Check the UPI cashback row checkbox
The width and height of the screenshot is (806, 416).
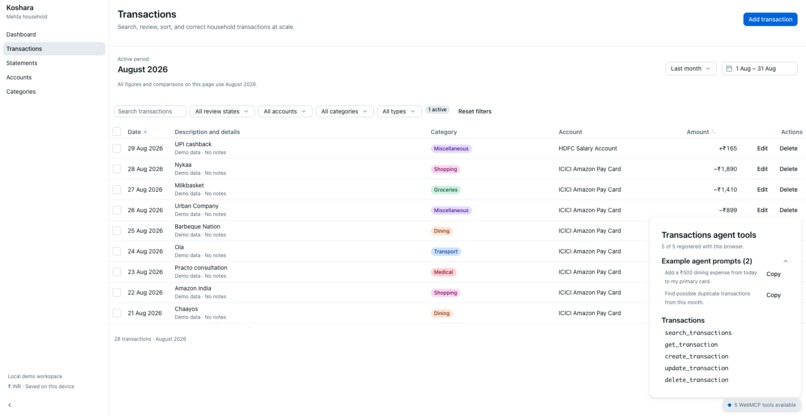coord(117,149)
